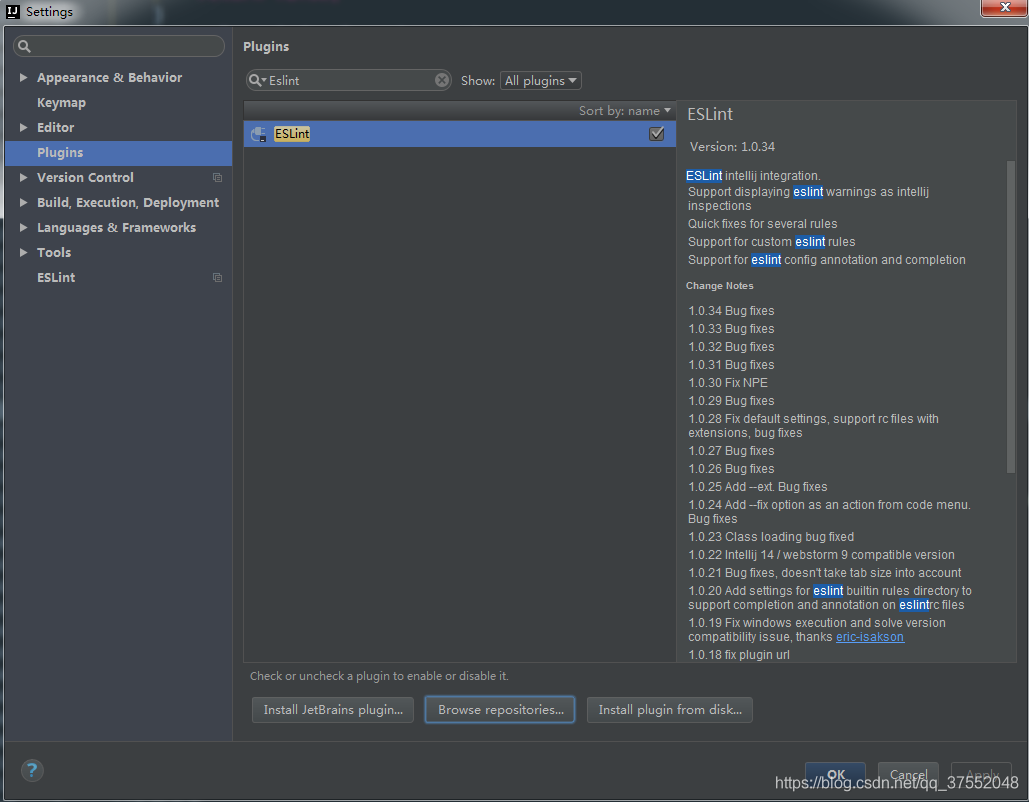
Task: Clear the Eslint search filter with the X icon
Action: click(442, 80)
